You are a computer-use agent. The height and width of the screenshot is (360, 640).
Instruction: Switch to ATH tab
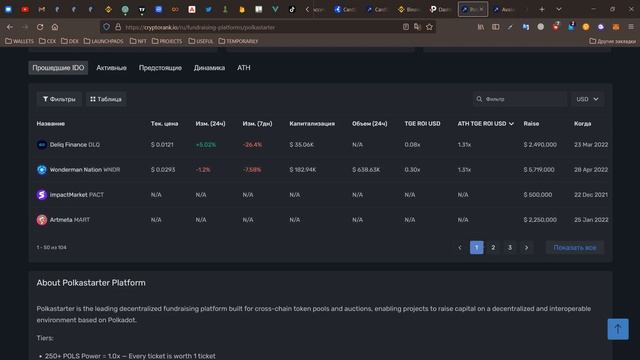click(244, 68)
